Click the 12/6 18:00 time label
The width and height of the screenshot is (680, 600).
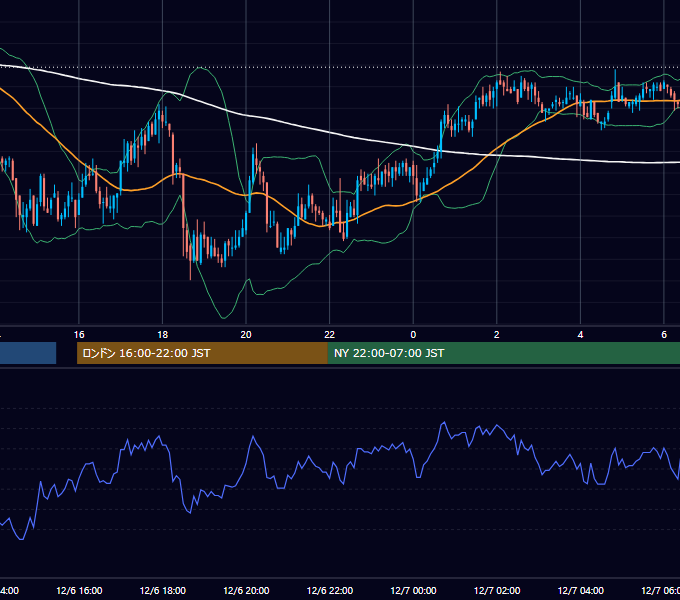[163, 590]
